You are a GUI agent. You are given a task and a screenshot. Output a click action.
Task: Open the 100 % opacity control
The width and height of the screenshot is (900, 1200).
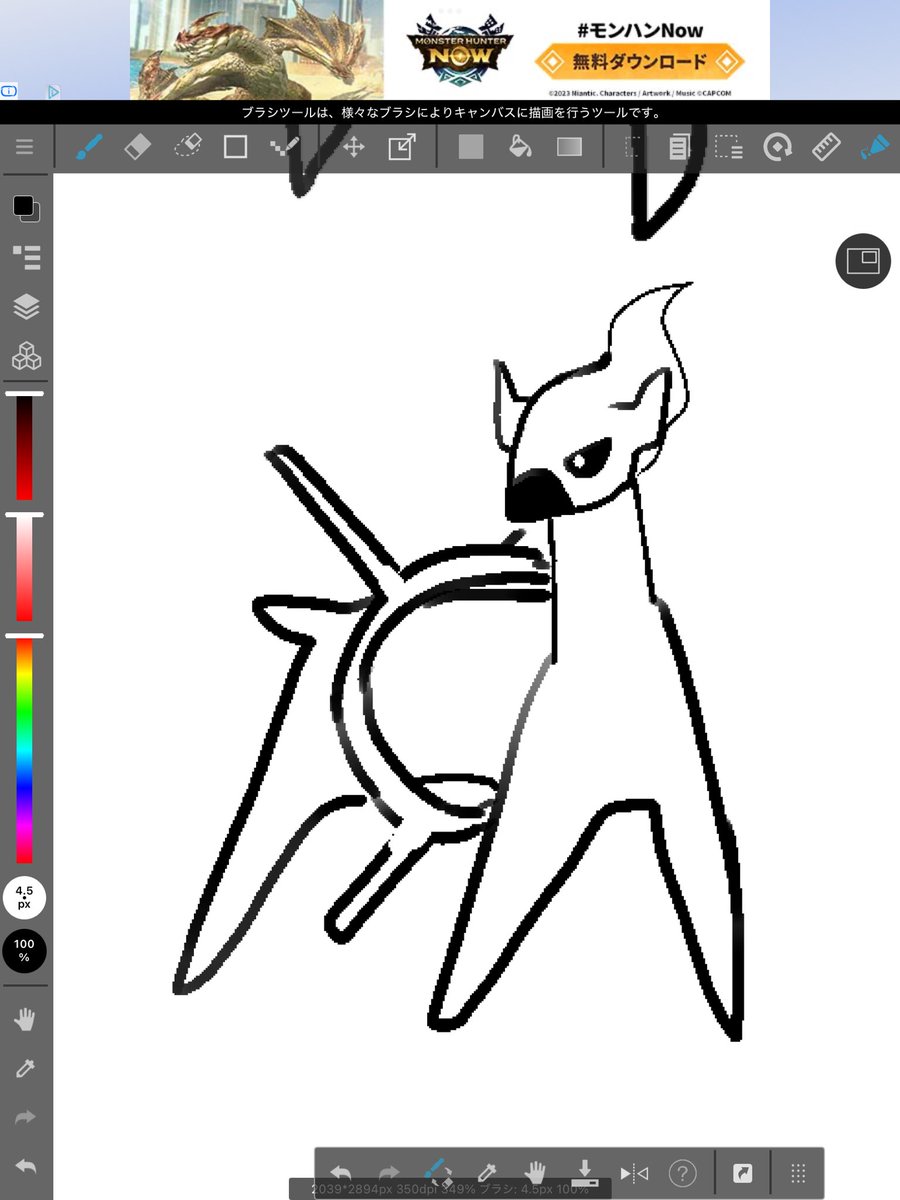click(x=24, y=951)
